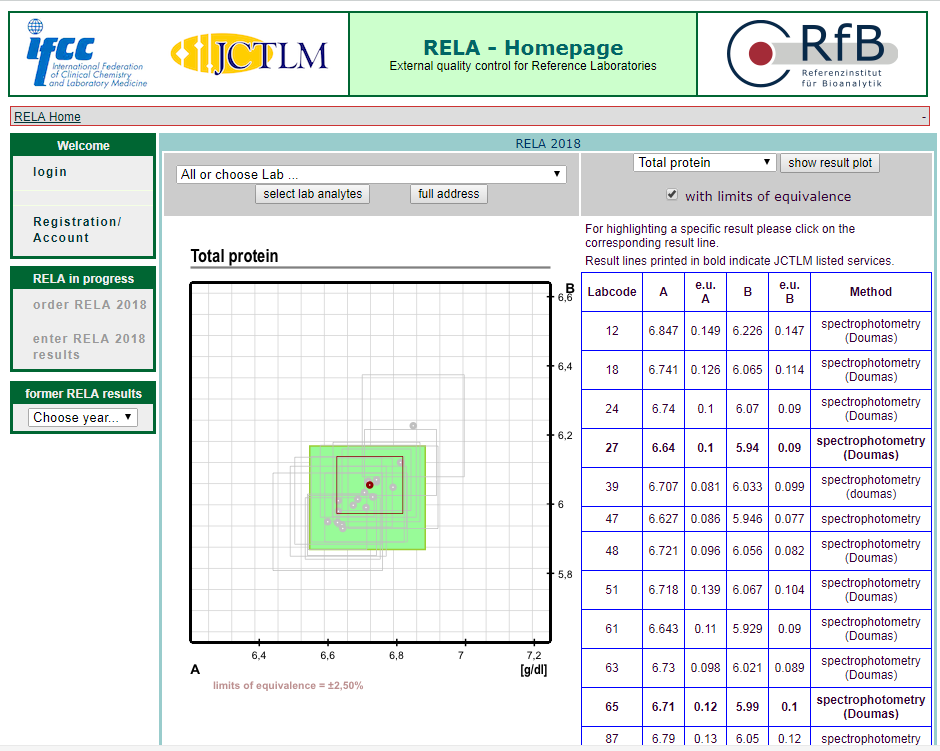Open the login menu item
The image size is (940, 751).
[x=50, y=172]
